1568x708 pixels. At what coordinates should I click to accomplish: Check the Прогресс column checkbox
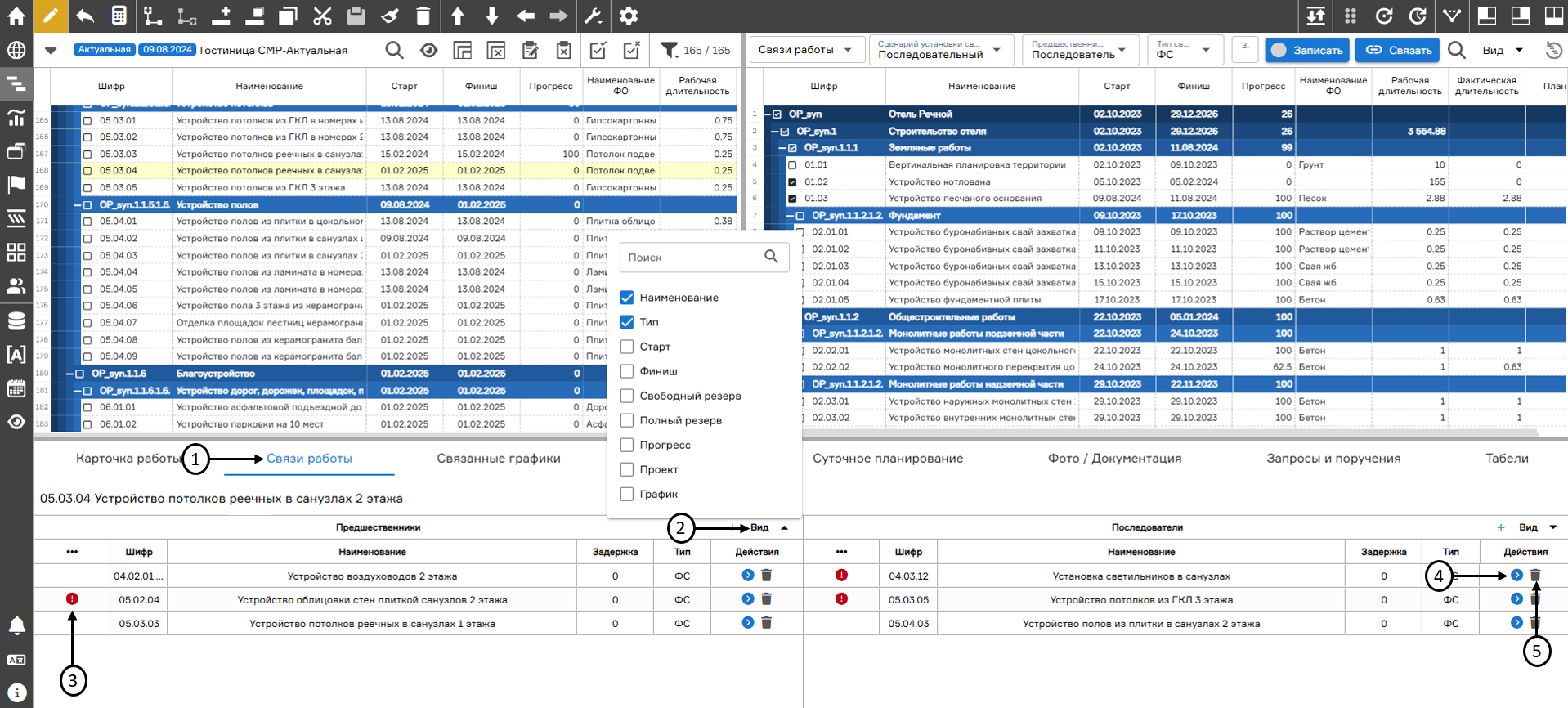coord(627,445)
